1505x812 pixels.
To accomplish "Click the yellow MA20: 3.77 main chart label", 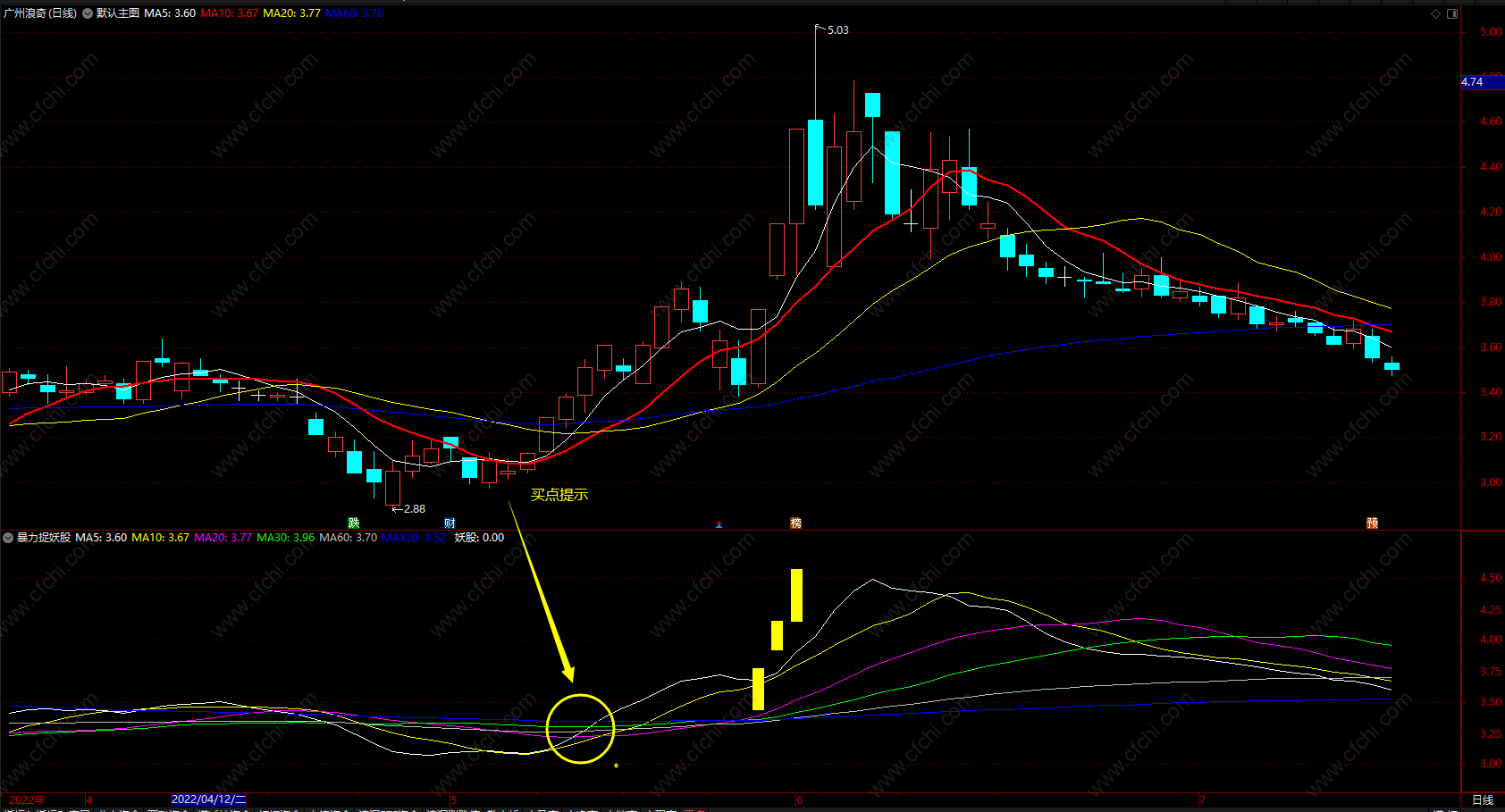I will tap(291, 13).
